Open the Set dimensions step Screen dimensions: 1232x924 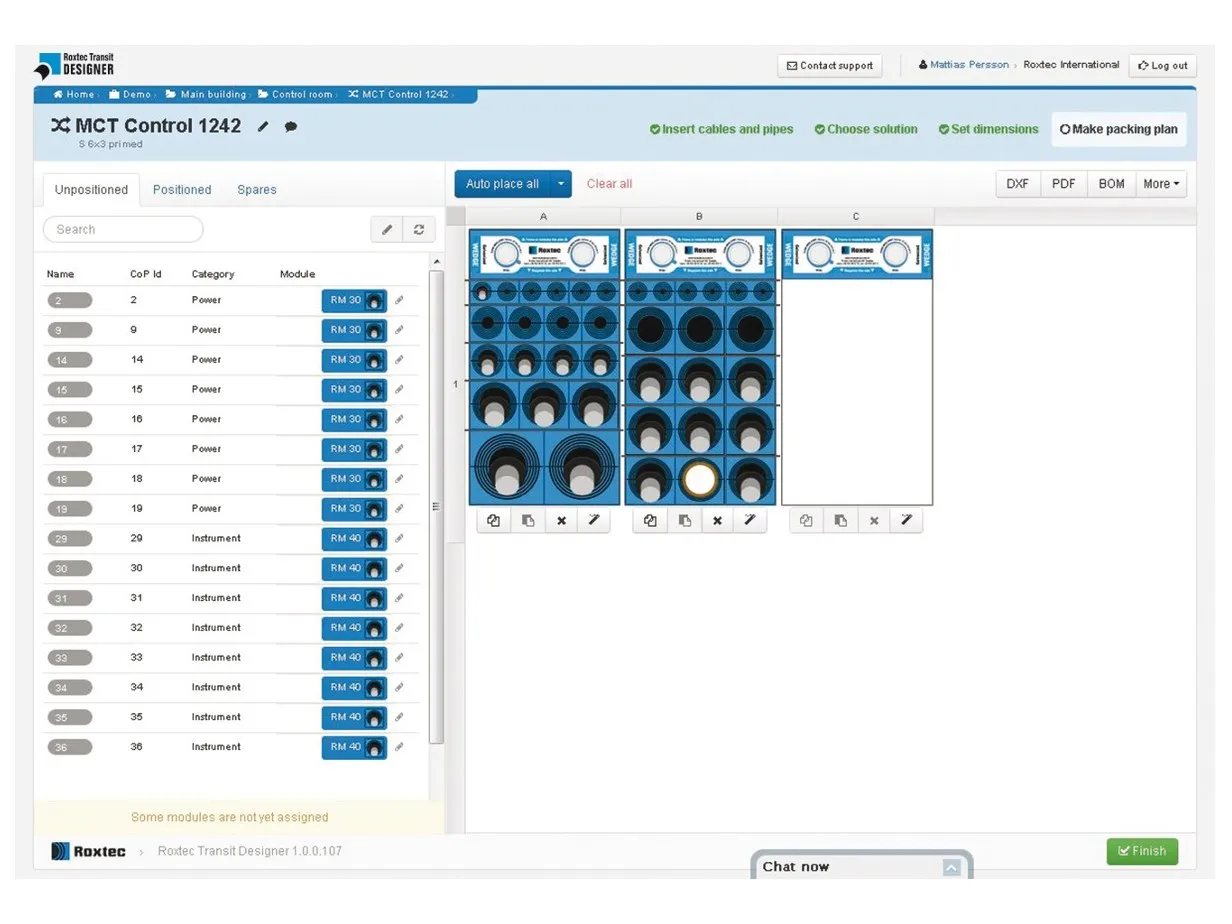[988, 129]
